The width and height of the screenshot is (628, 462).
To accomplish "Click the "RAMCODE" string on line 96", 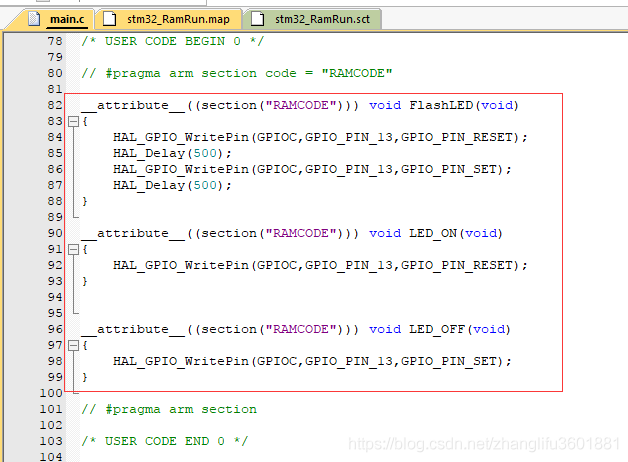I will click(301, 329).
